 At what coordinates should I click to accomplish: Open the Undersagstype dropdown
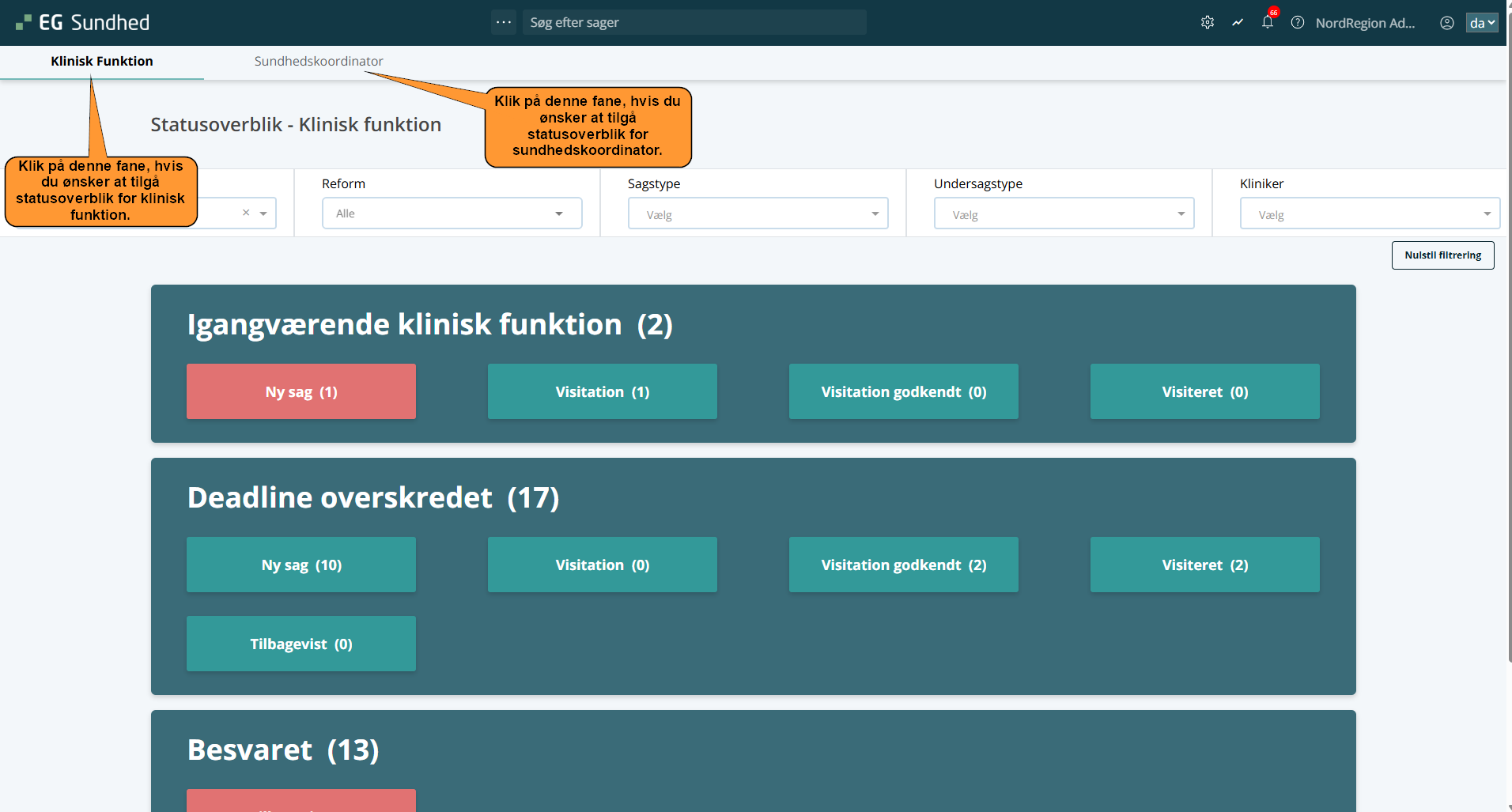click(1064, 213)
